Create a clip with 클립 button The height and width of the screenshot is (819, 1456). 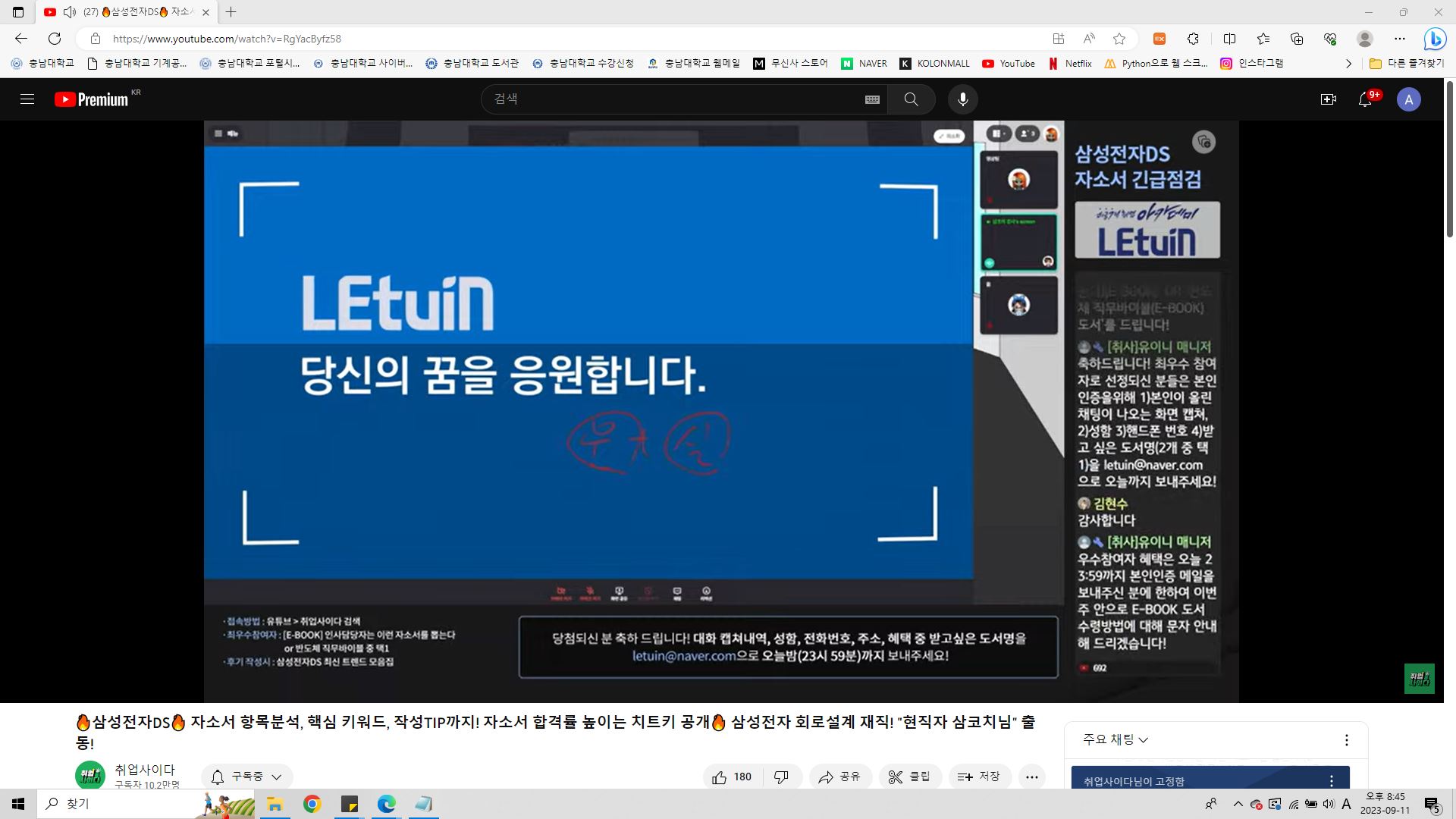click(910, 777)
